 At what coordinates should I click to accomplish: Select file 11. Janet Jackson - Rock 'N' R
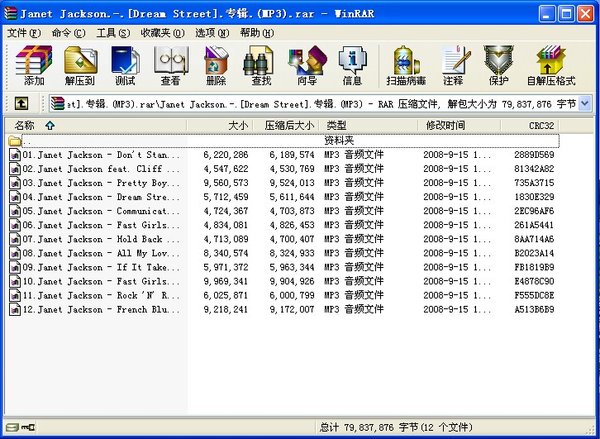[x=101, y=295]
